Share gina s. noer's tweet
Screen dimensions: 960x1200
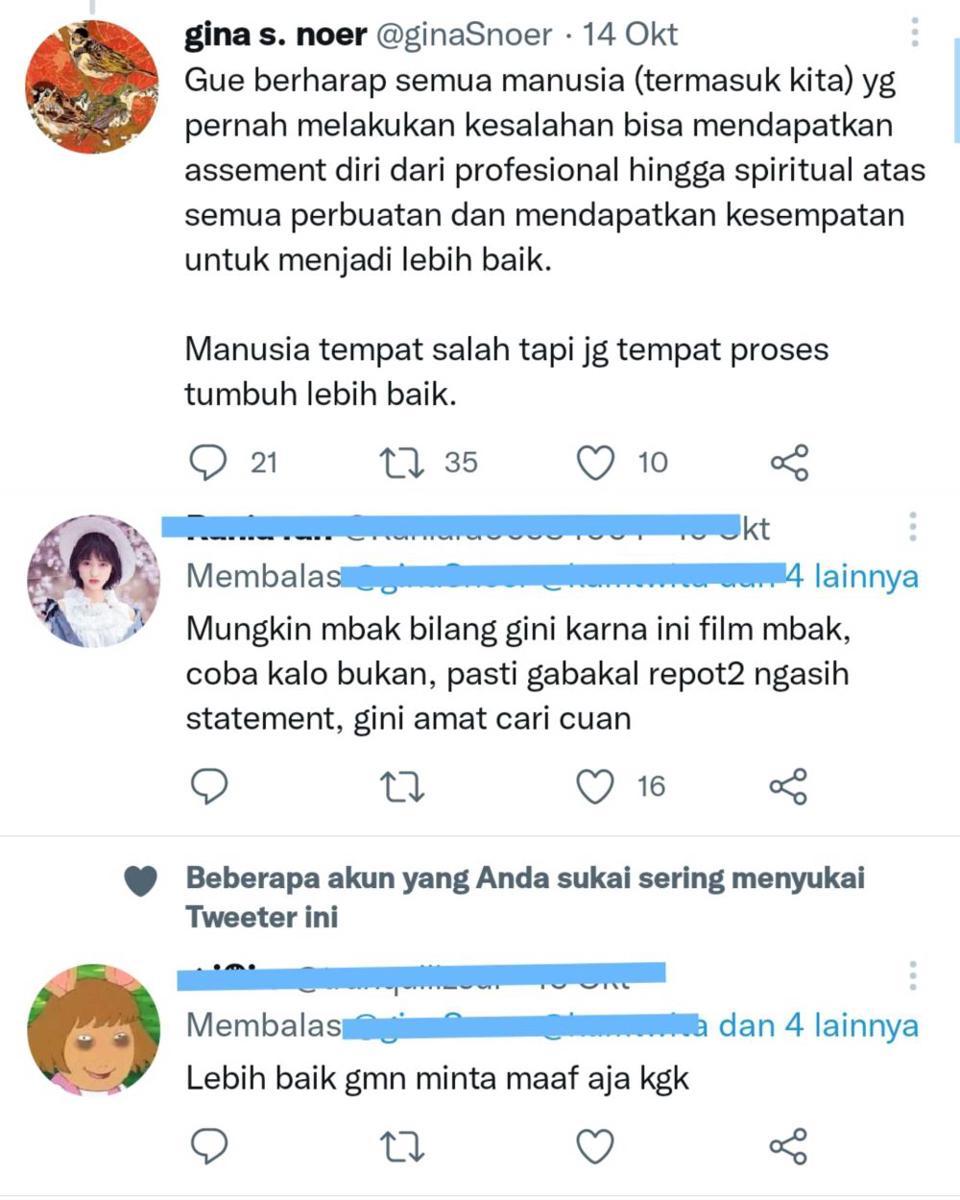(789, 462)
